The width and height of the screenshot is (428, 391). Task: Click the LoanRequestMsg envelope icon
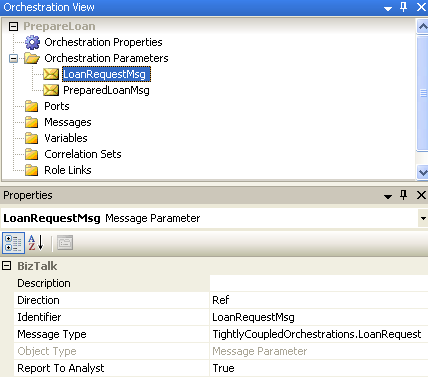[51, 74]
